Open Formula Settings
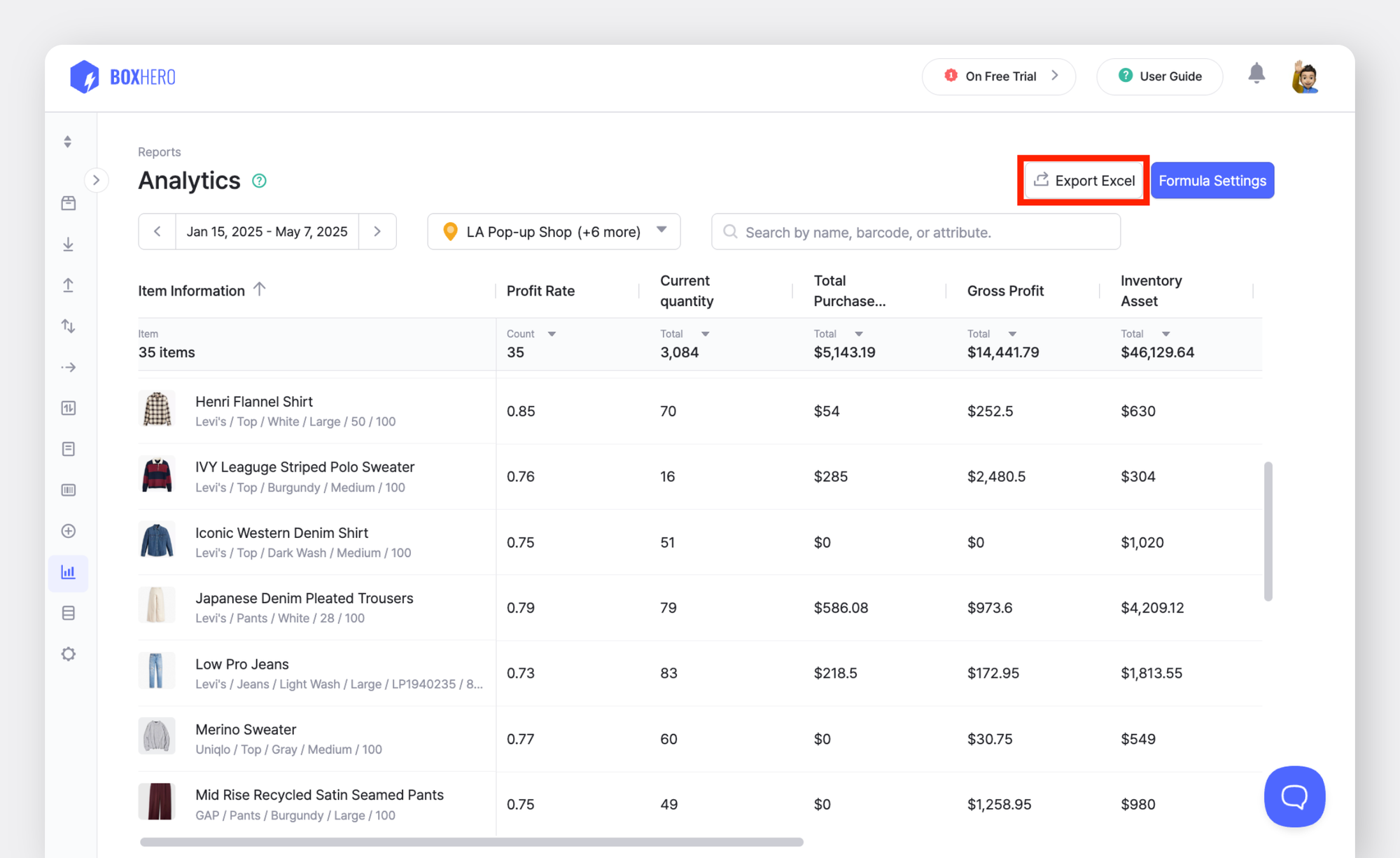The image size is (1400, 858). tap(1212, 181)
